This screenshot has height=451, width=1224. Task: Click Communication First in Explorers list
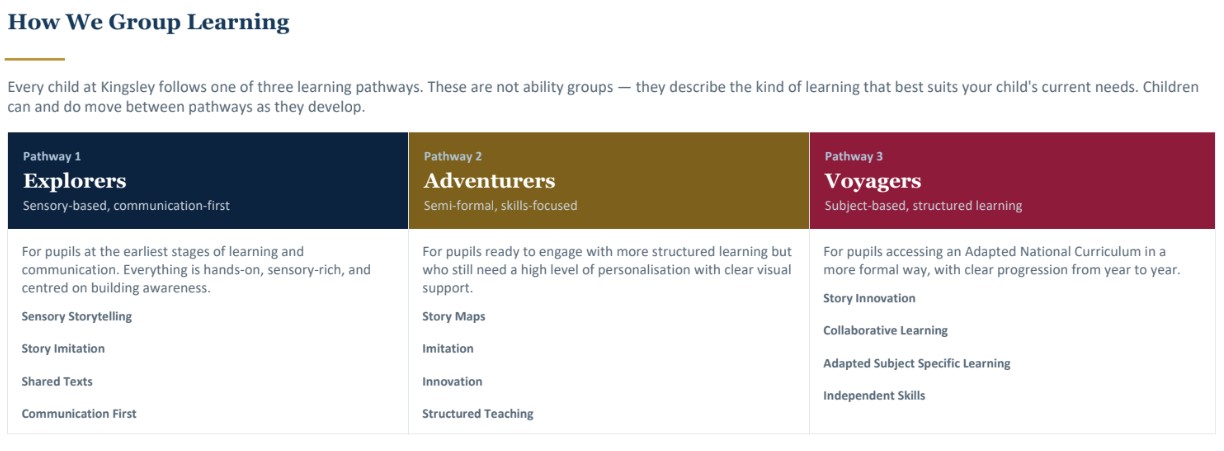(x=79, y=414)
